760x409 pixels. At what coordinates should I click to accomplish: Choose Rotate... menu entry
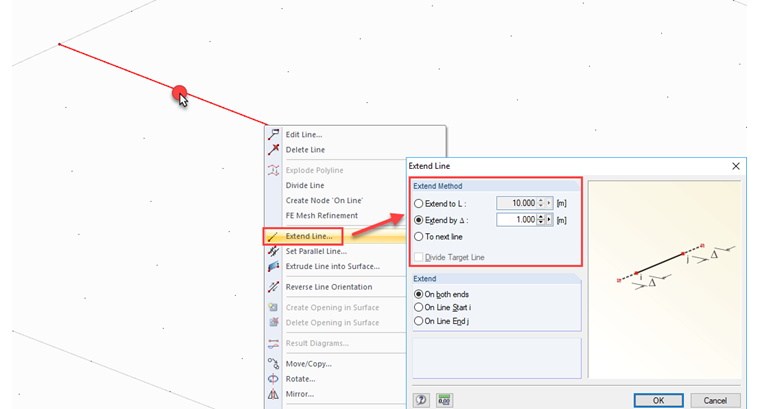tap(301, 379)
